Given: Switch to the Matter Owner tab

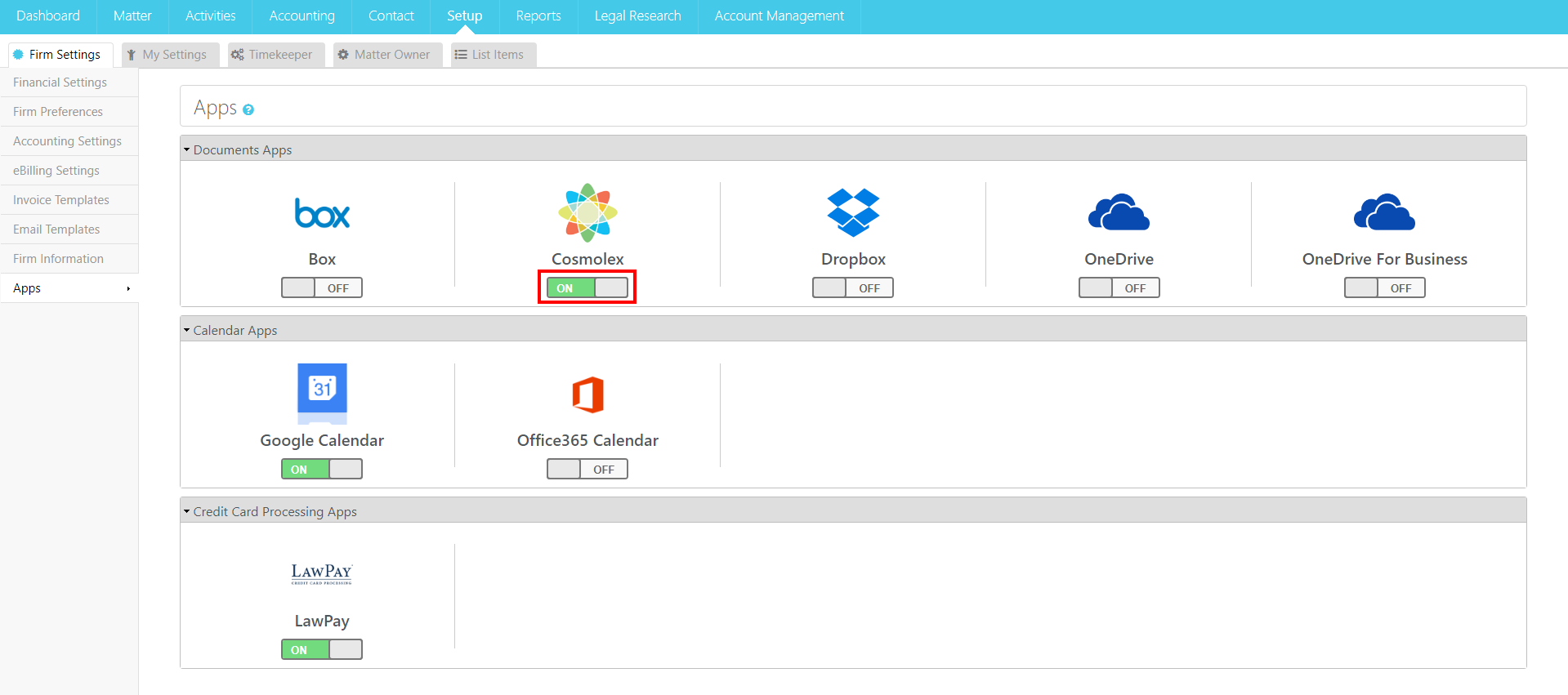Looking at the screenshot, I should (388, 55).
